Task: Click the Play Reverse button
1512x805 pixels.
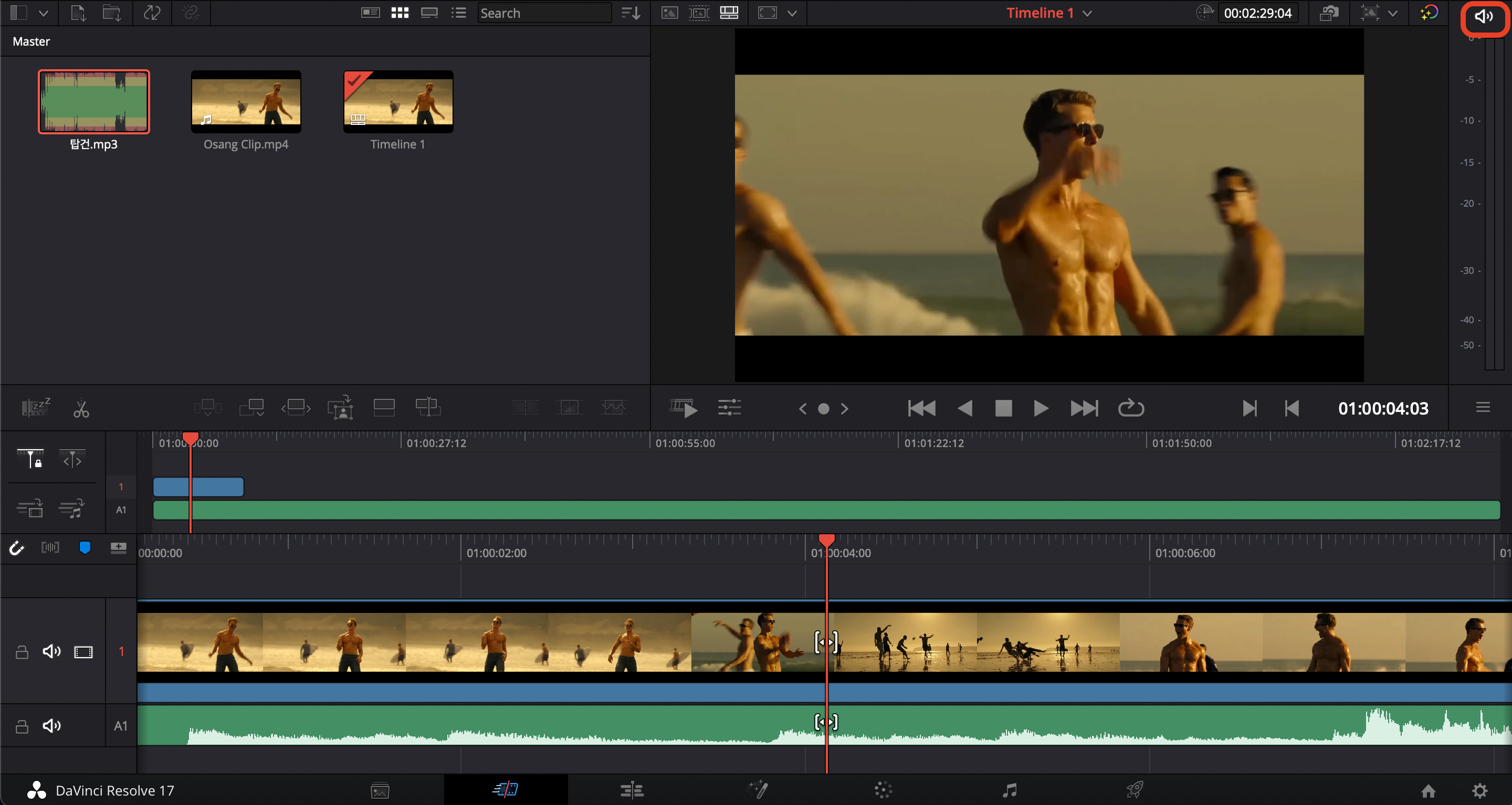Action: pyautogui.click(x=964, y=408)
